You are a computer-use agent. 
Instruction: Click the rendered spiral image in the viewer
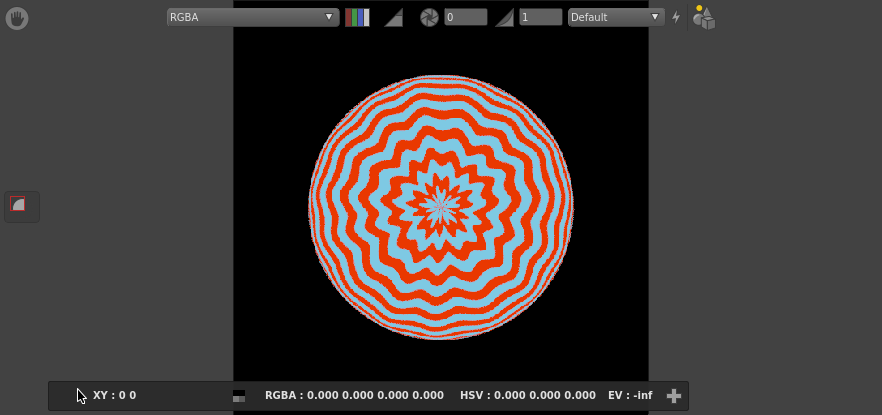point(441,207)
